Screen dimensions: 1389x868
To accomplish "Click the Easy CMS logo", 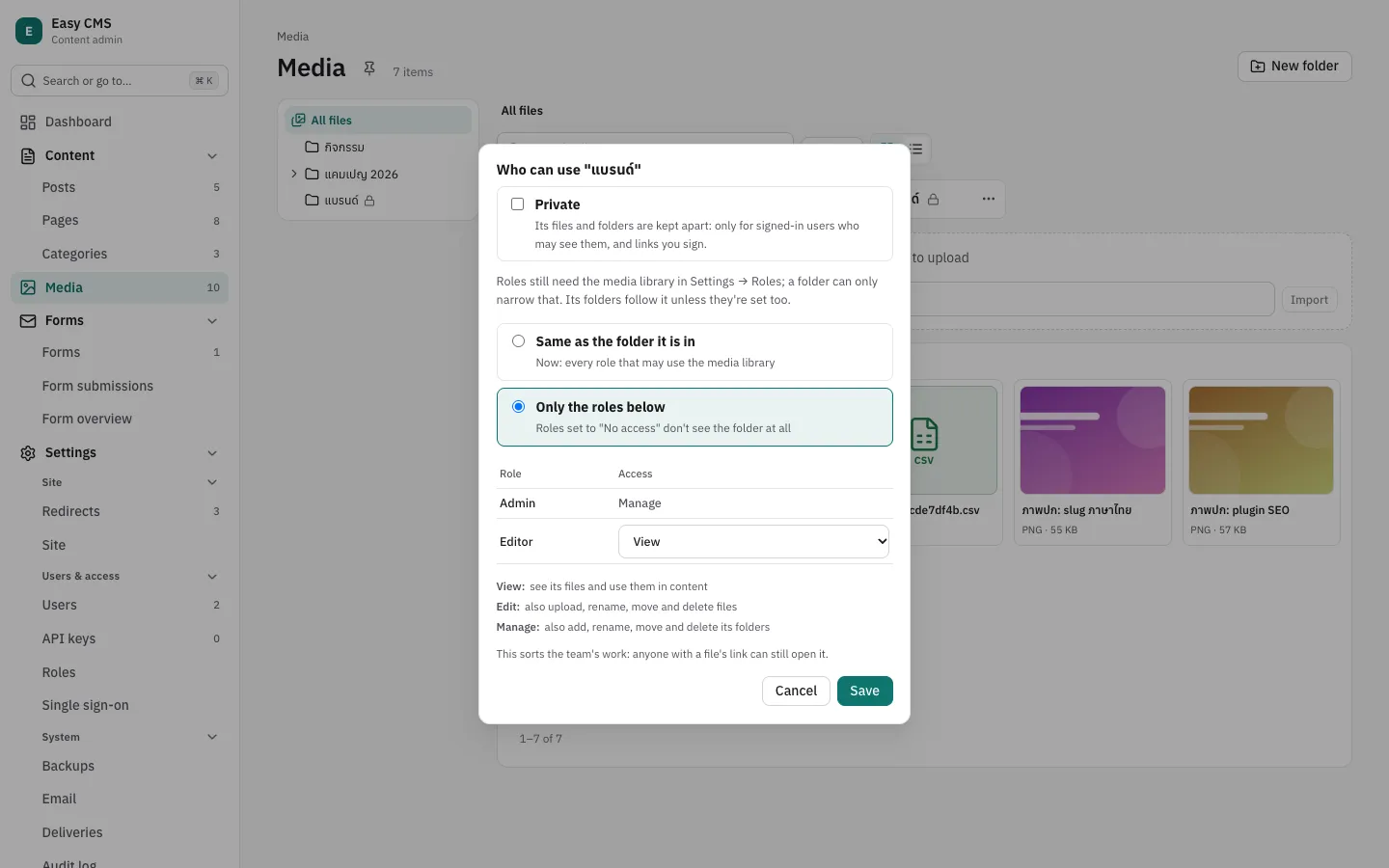I will coord(29,31).
